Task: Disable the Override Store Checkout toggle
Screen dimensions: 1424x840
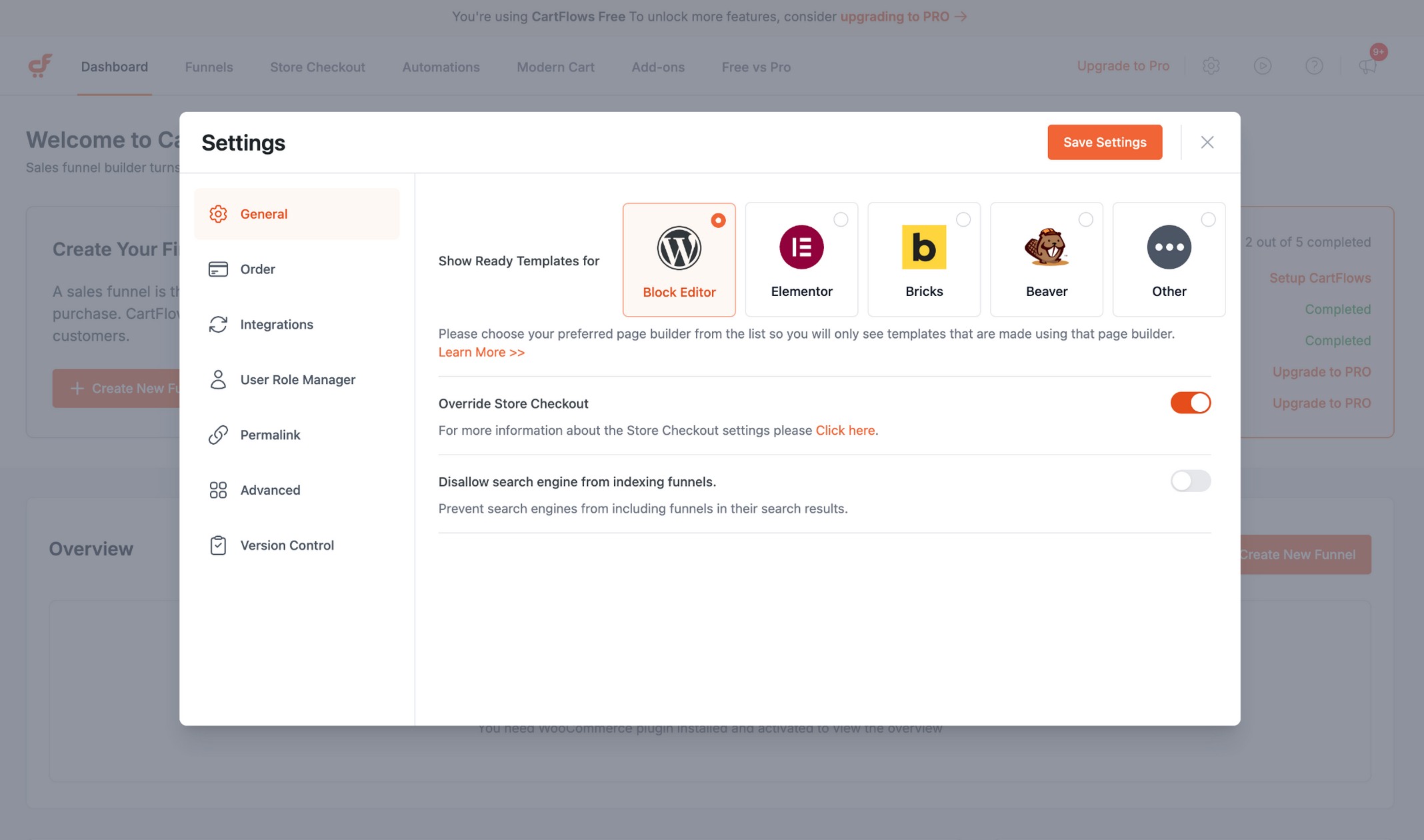Action: coord(1191,403)
